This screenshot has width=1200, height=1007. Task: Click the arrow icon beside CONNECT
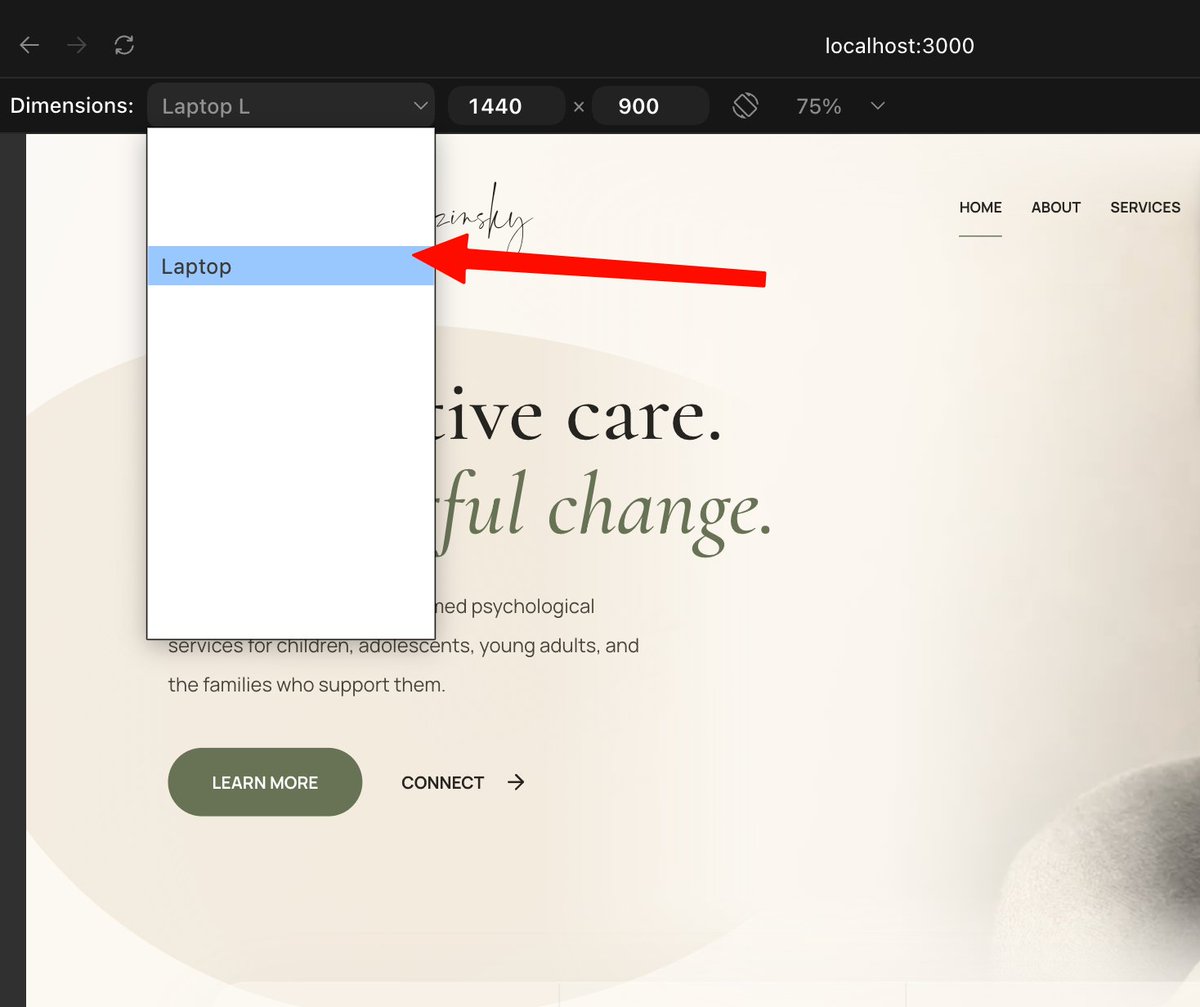(x=516, y=782)
